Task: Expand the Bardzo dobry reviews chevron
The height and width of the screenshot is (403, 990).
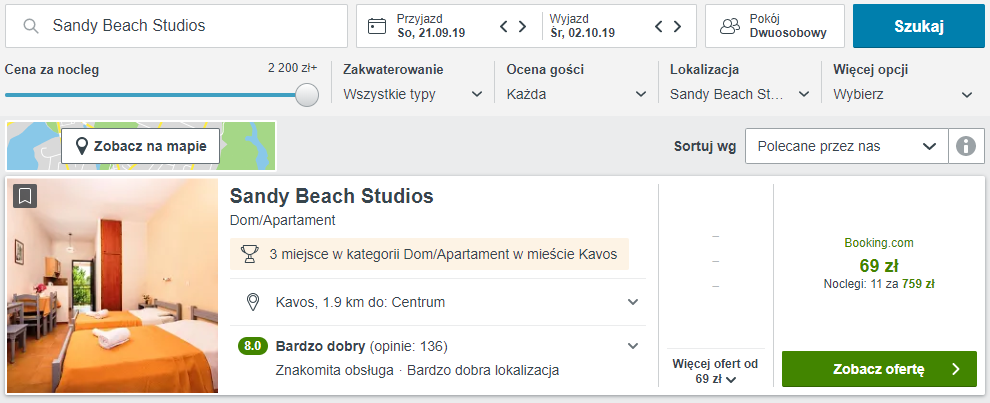Action: tap(633, 346)
